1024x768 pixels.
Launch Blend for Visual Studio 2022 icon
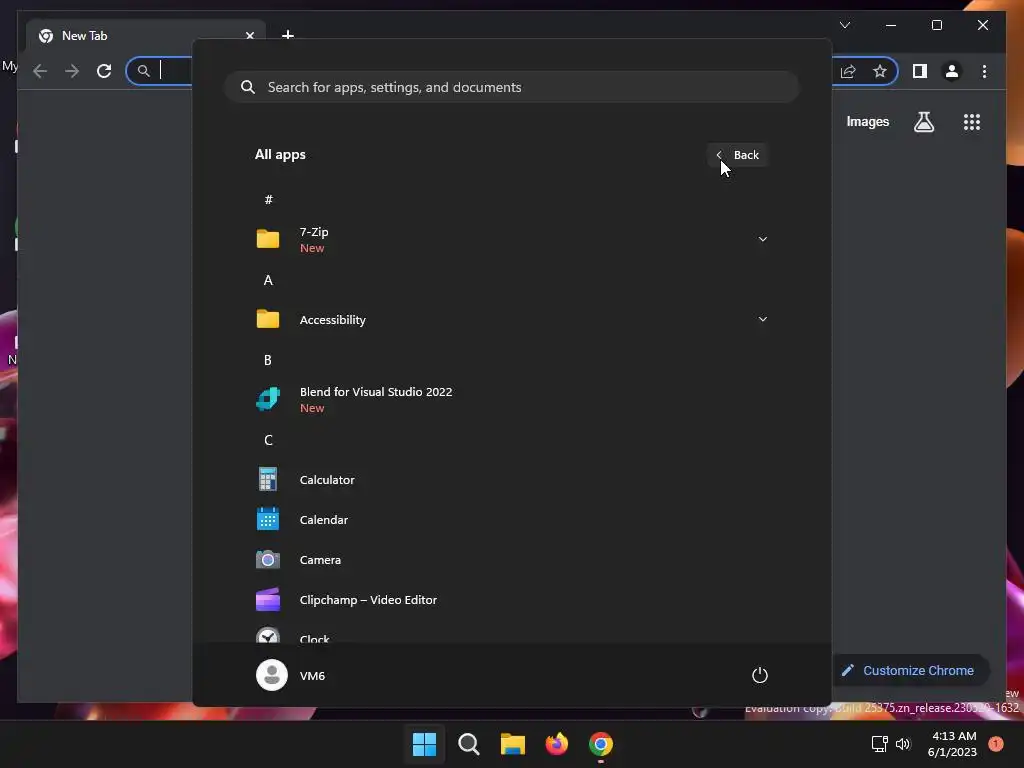point(268,399)
